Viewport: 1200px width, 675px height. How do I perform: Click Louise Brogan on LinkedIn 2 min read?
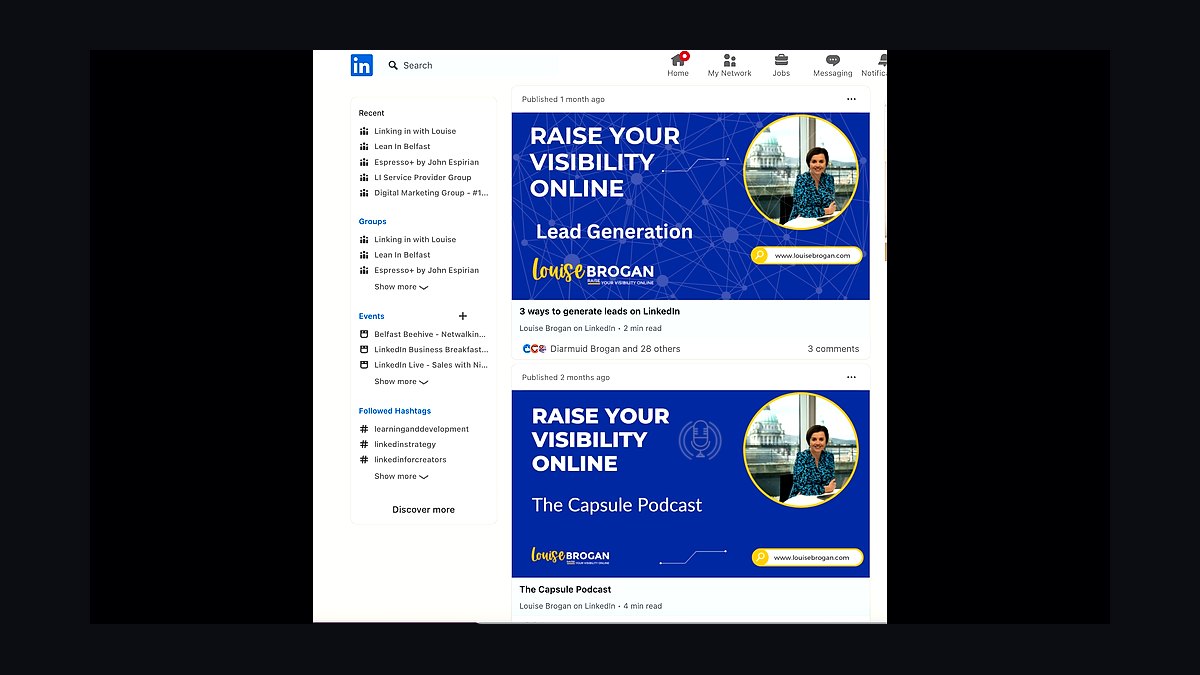tap(590, 328)
